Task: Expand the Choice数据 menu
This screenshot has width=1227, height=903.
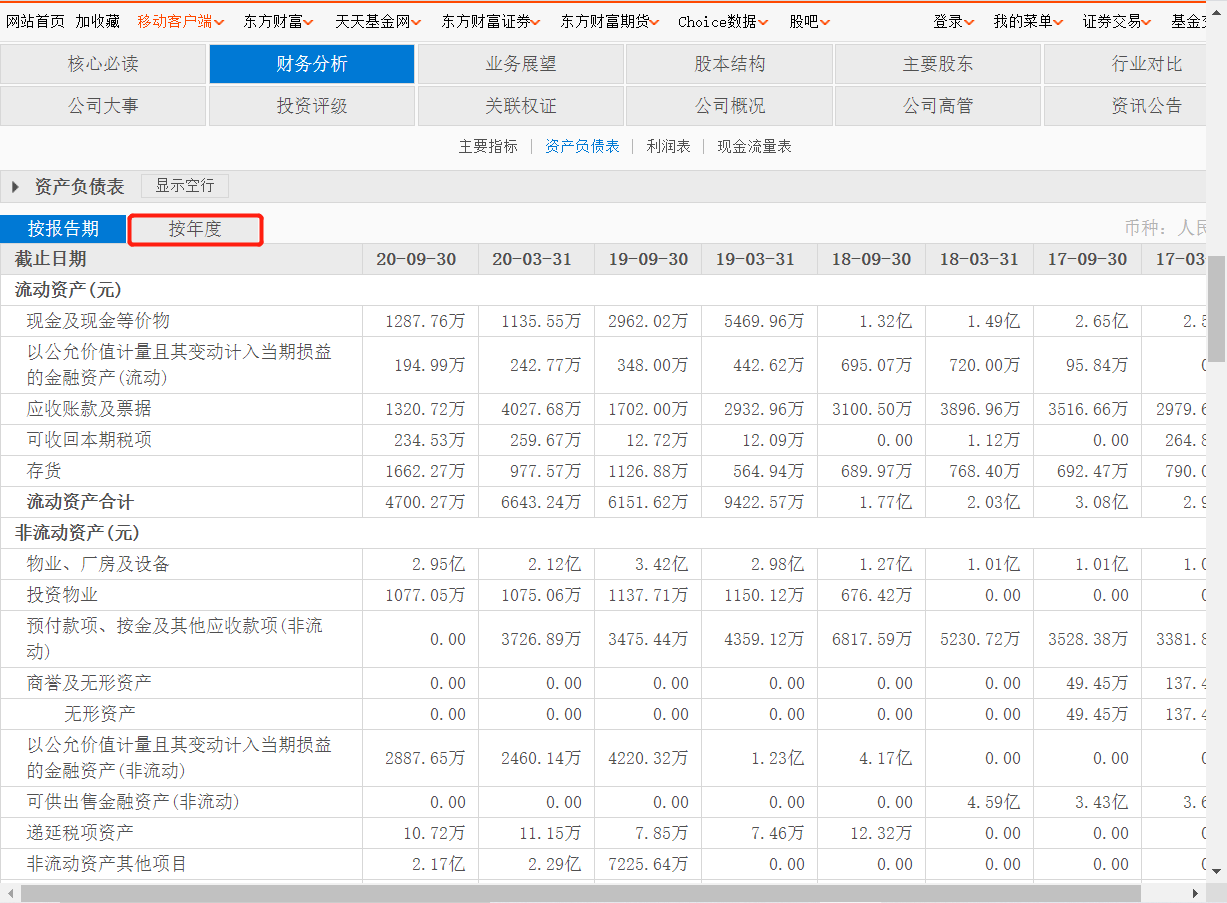Action: pyautogui.click(x=722, y=21)
